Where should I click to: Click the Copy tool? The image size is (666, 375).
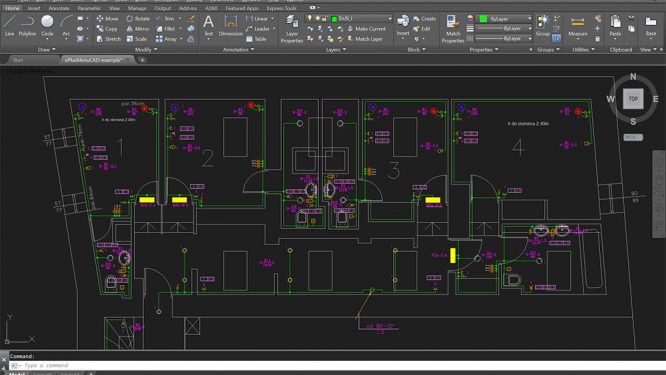[107, 29]
